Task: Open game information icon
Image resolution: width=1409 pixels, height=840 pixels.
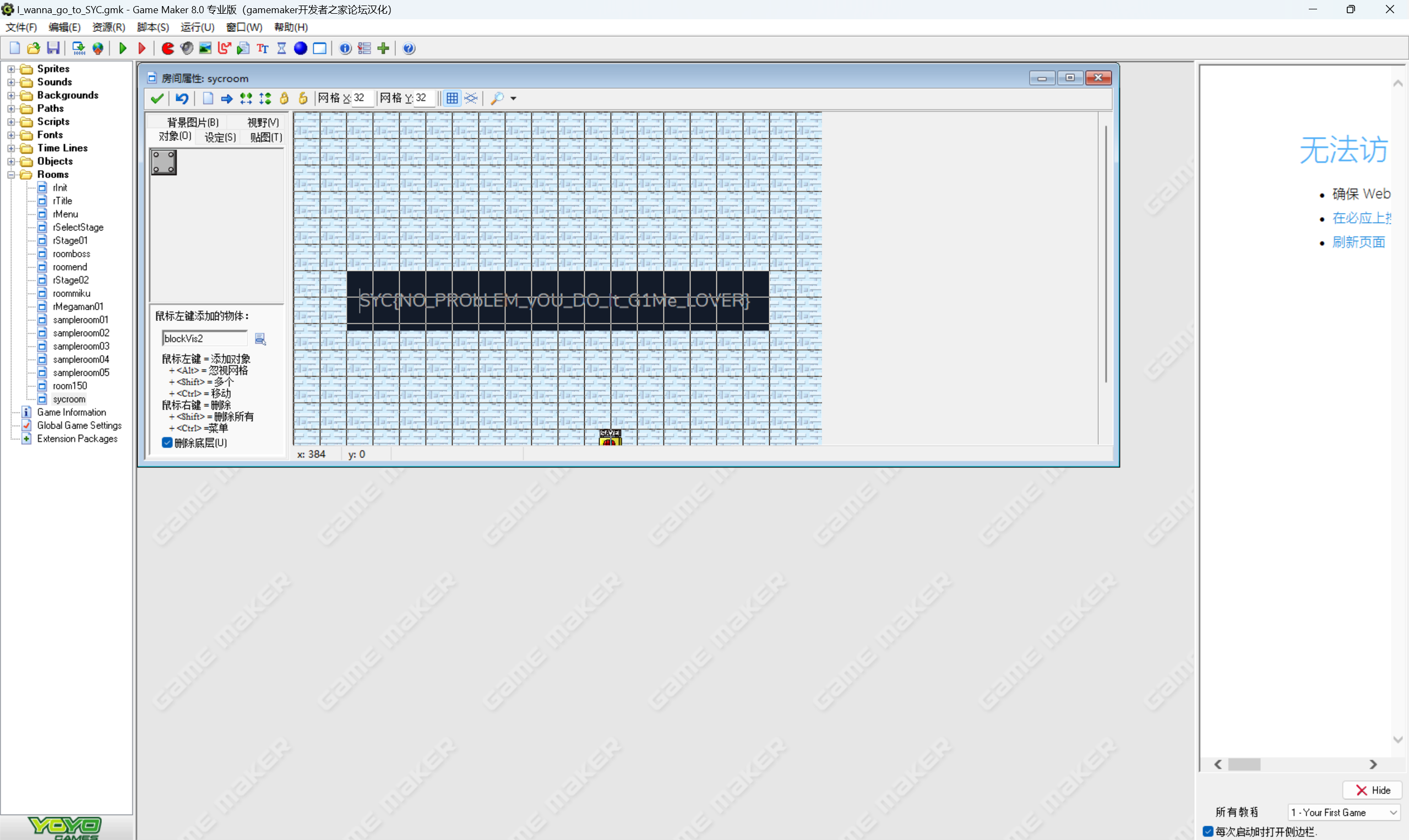Action: (x=345, y=48)
